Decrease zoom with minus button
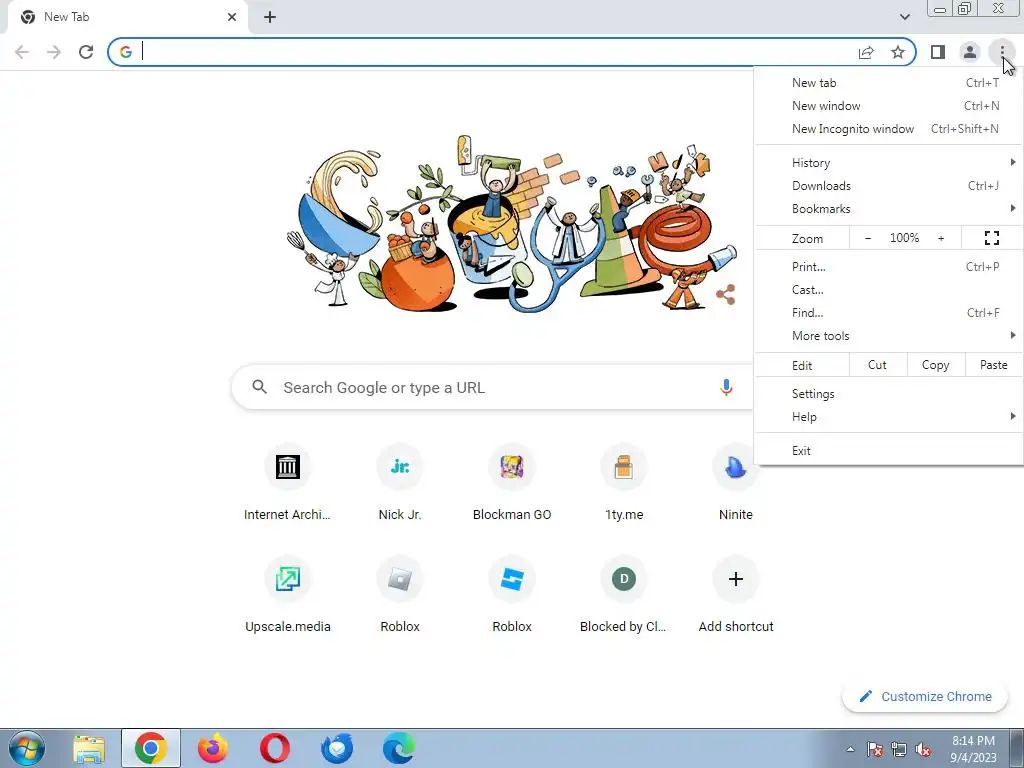The width and height of the screenshot is (1024, 768). [x=868, y=238]
